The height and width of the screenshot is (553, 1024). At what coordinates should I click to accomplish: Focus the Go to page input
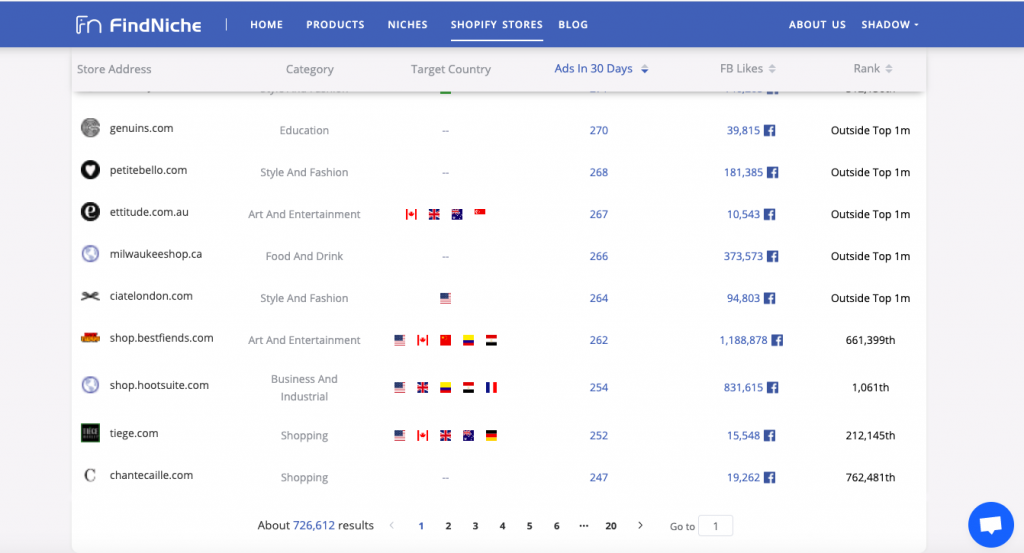coord(716,526)
